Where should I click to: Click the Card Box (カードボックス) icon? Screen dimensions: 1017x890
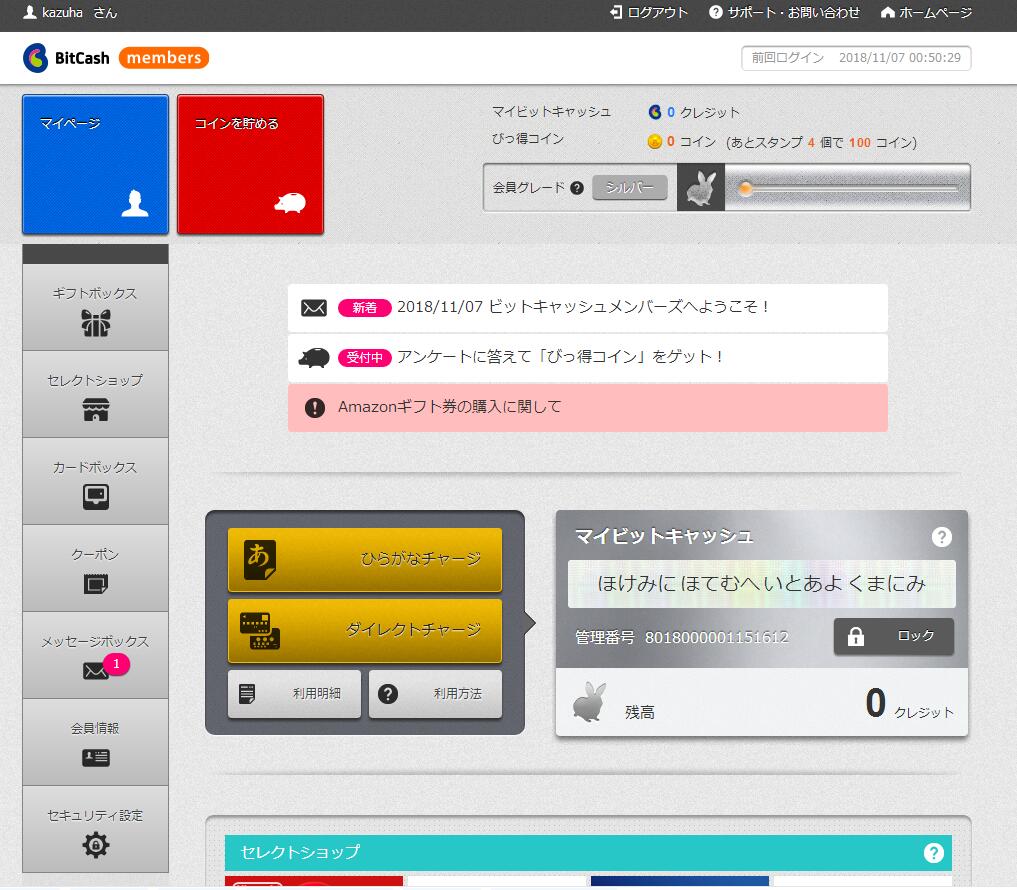[x=96, y=496]
